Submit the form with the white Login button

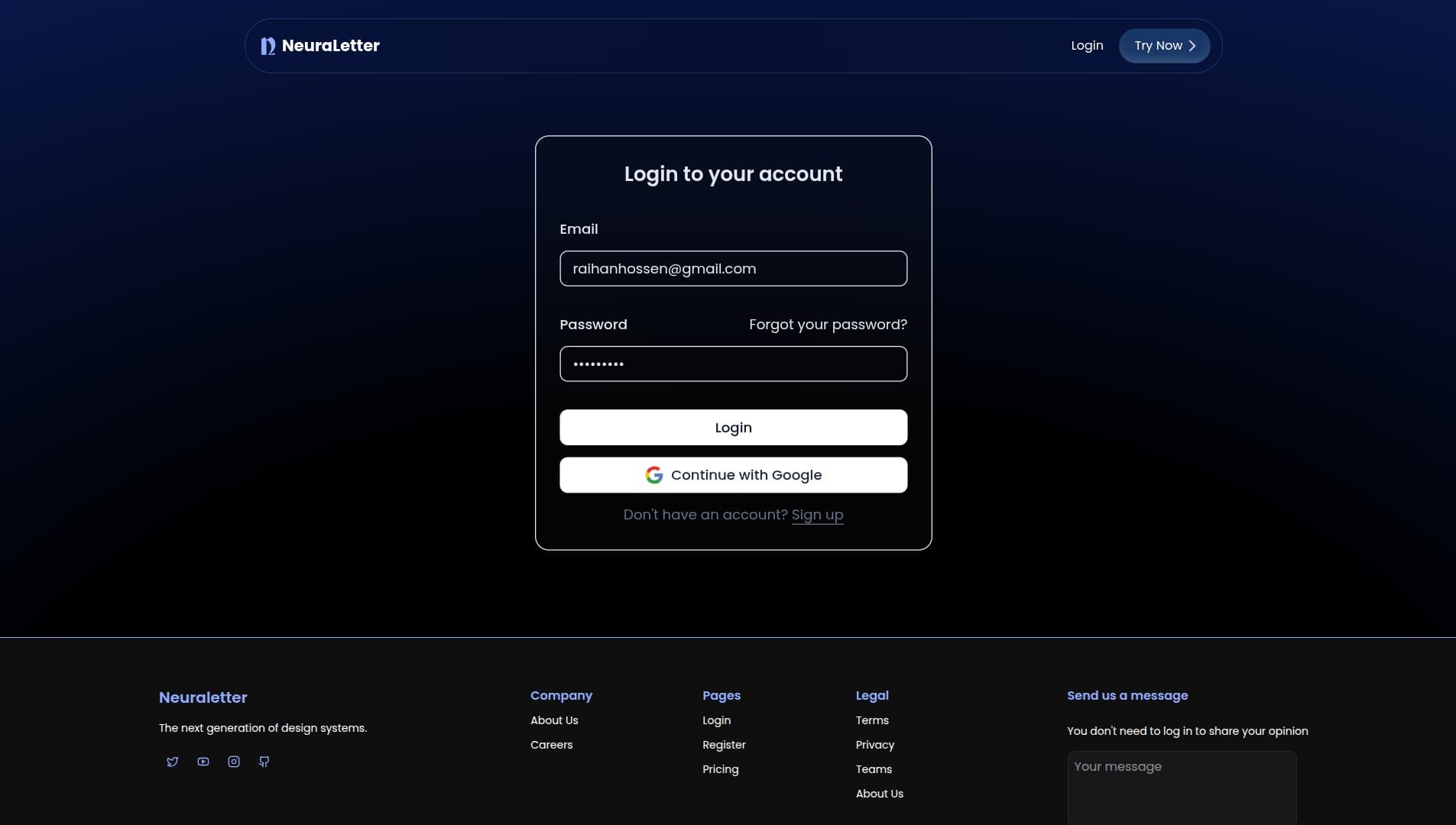pos(733,428)
